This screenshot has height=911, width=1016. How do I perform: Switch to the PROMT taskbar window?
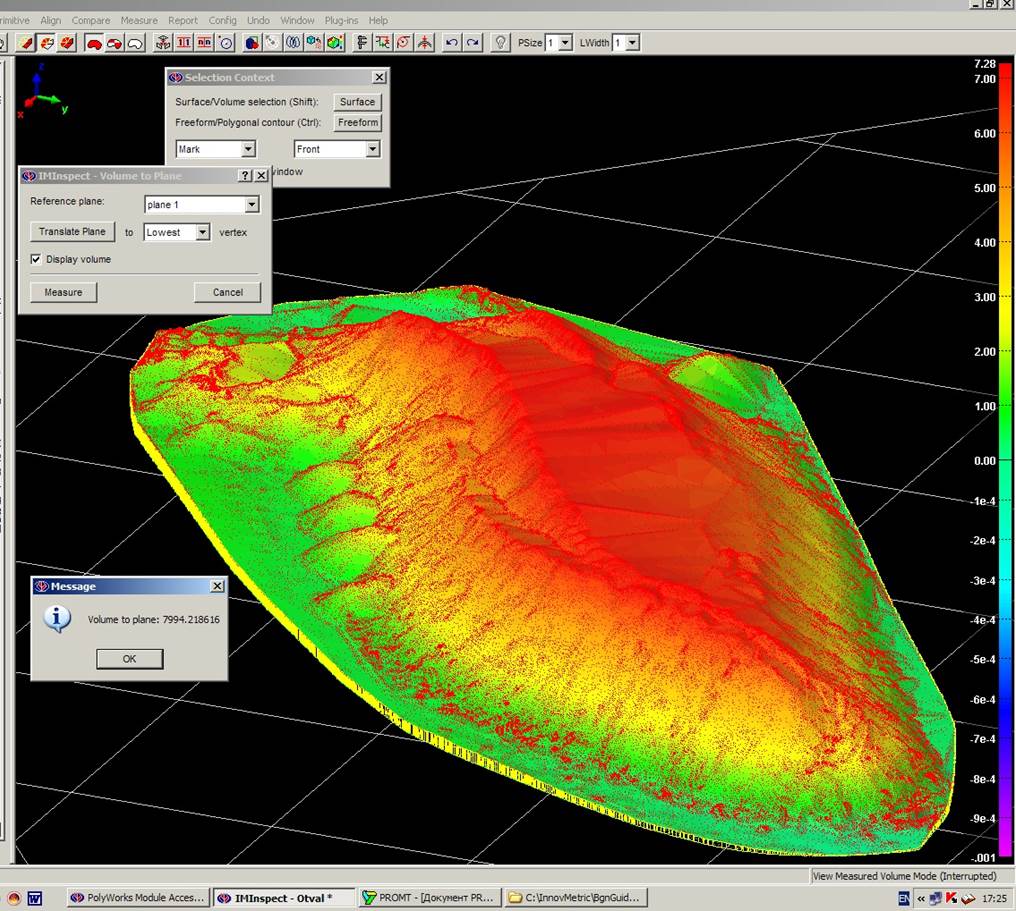tap(430, 898)
